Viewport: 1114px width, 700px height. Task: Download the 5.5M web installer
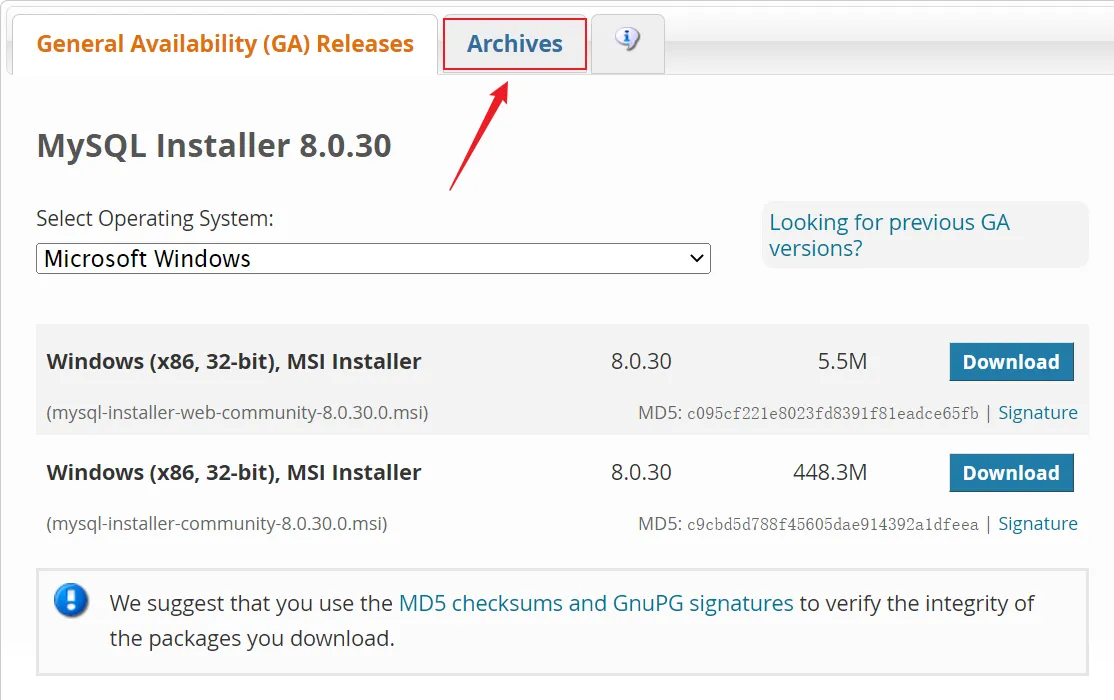[x=1011, y=362]
